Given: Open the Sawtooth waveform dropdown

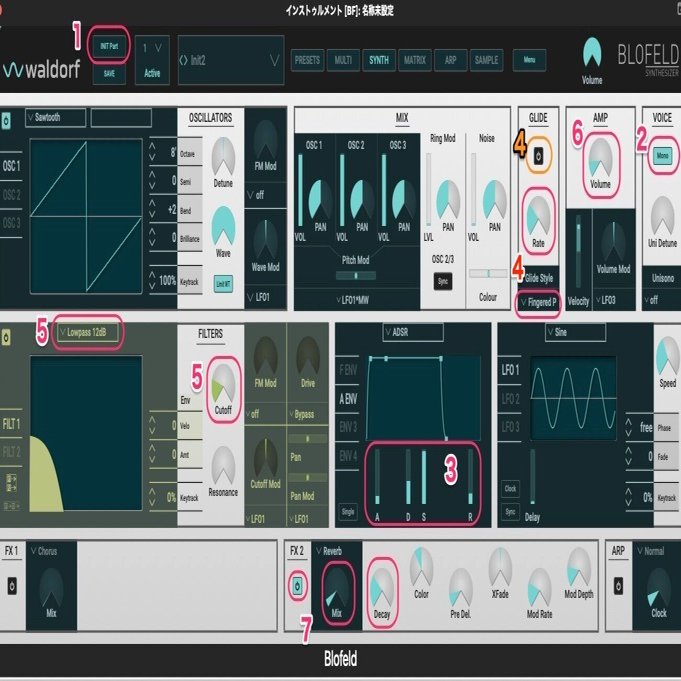Looking at the screenshot, I should (x=56, y=117).
